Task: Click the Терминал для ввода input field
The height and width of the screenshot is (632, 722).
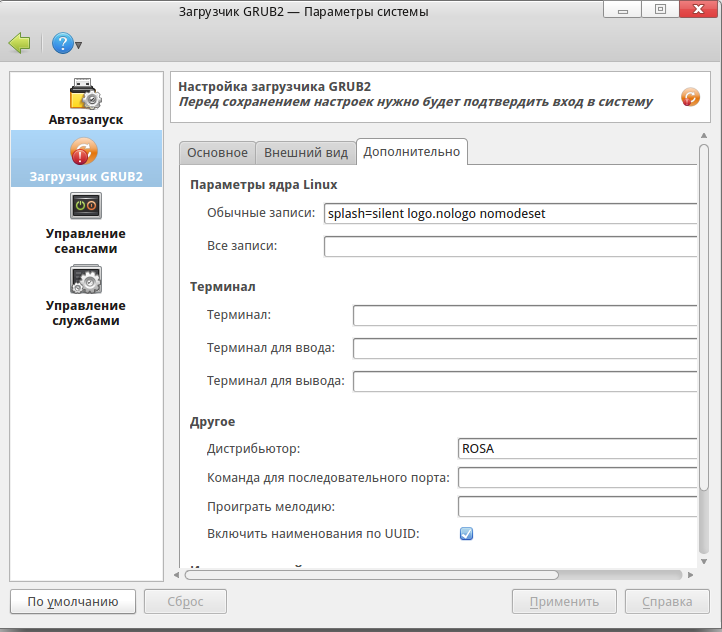Action: click(524, 348)
